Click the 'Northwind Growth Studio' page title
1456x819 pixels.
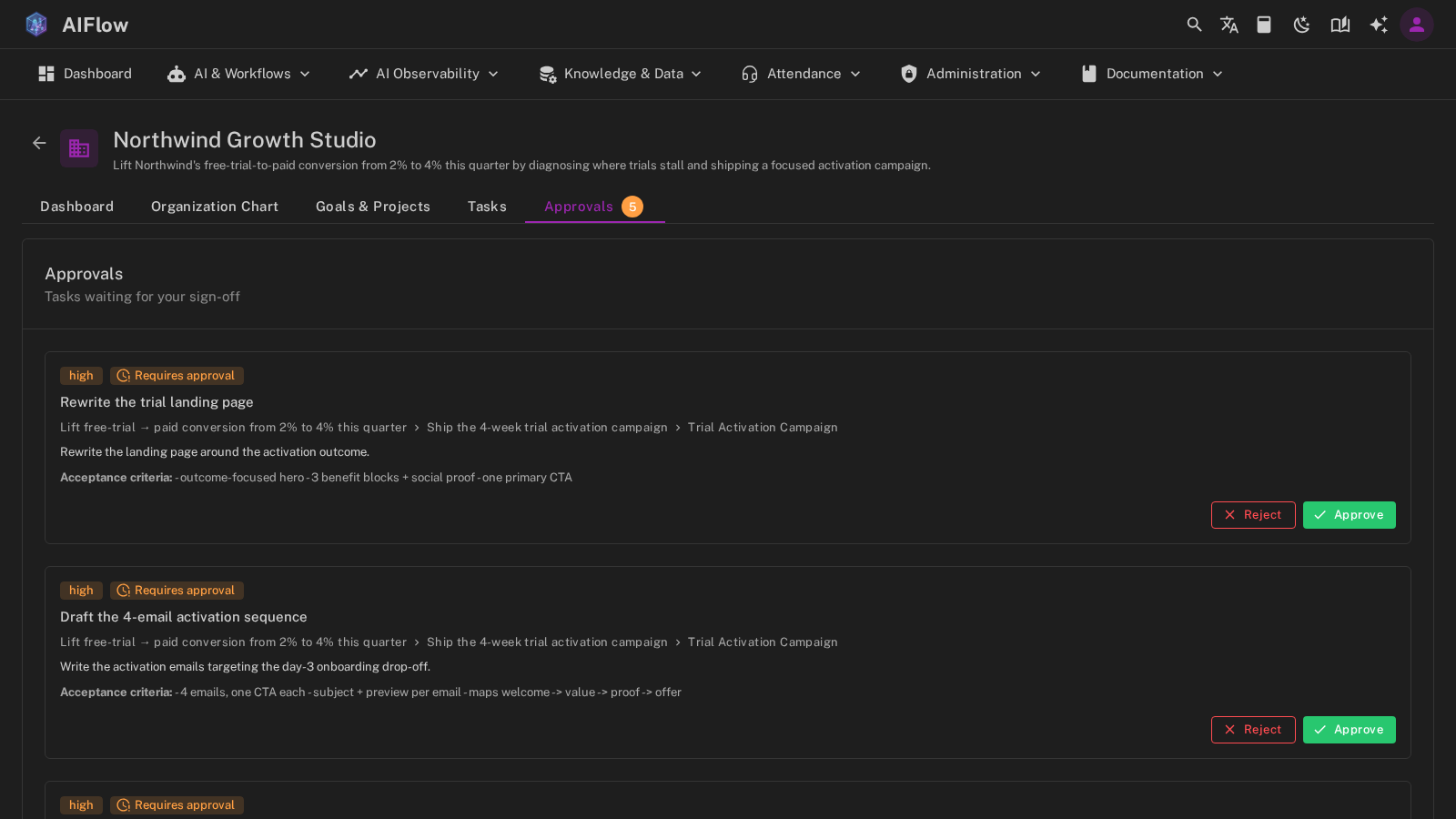click(x=245, y=140)
